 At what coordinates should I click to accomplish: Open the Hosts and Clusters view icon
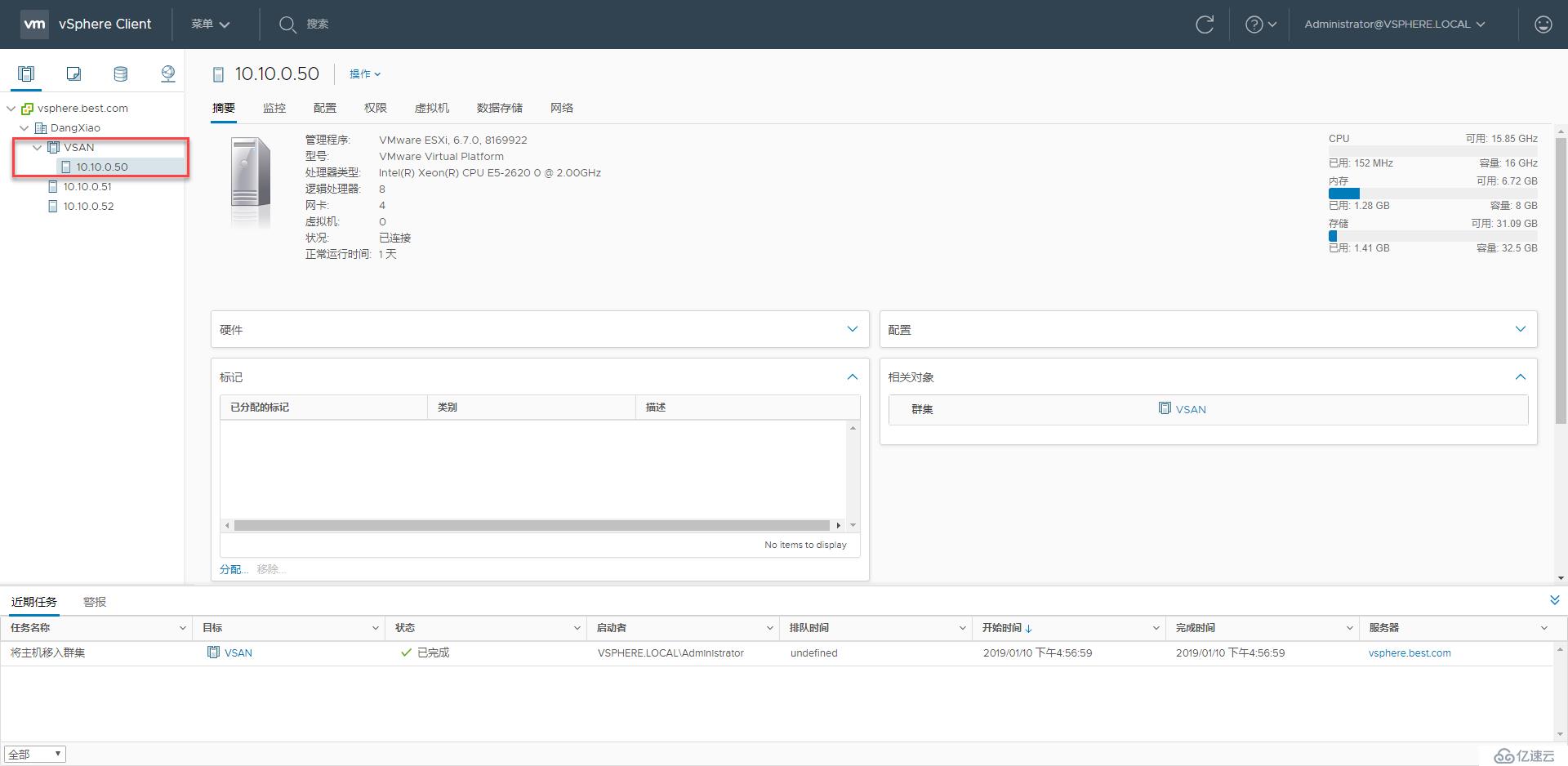point(26,74)
